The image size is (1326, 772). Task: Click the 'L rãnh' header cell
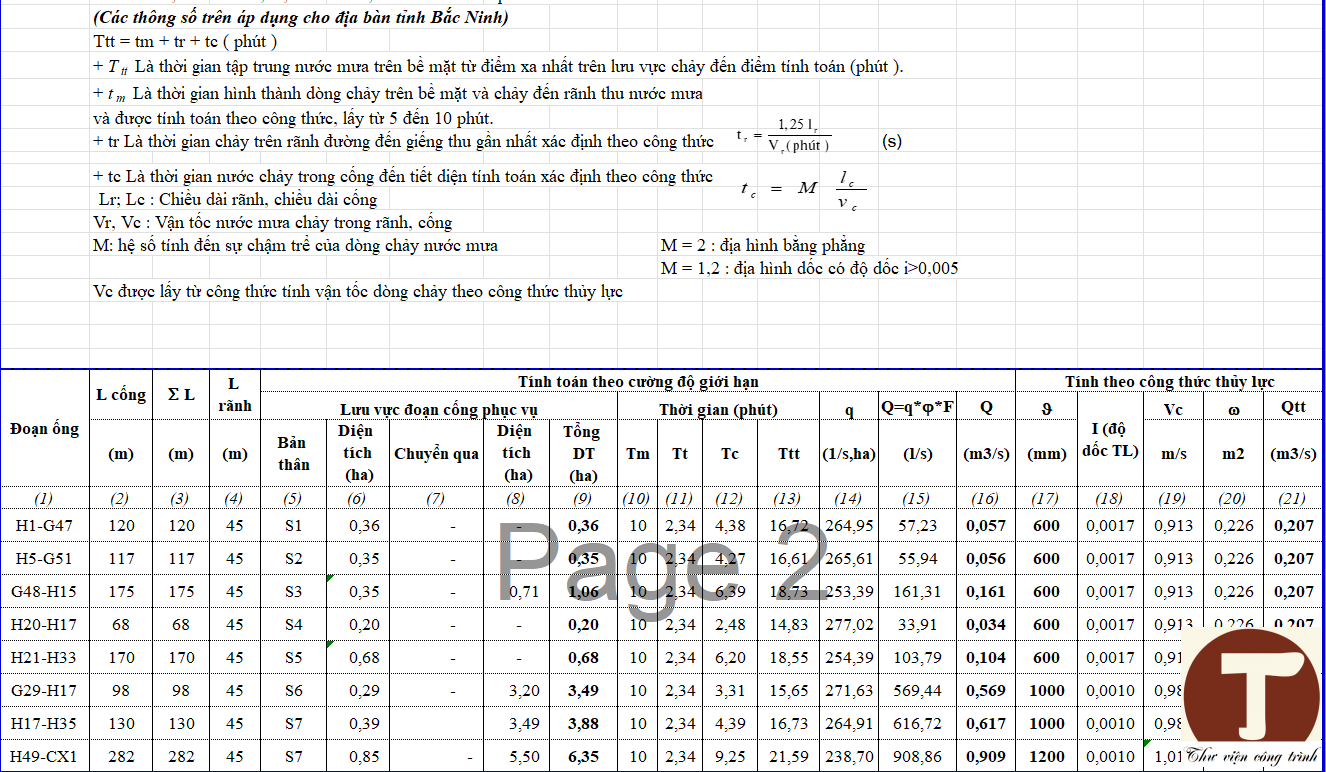(234, 394)
